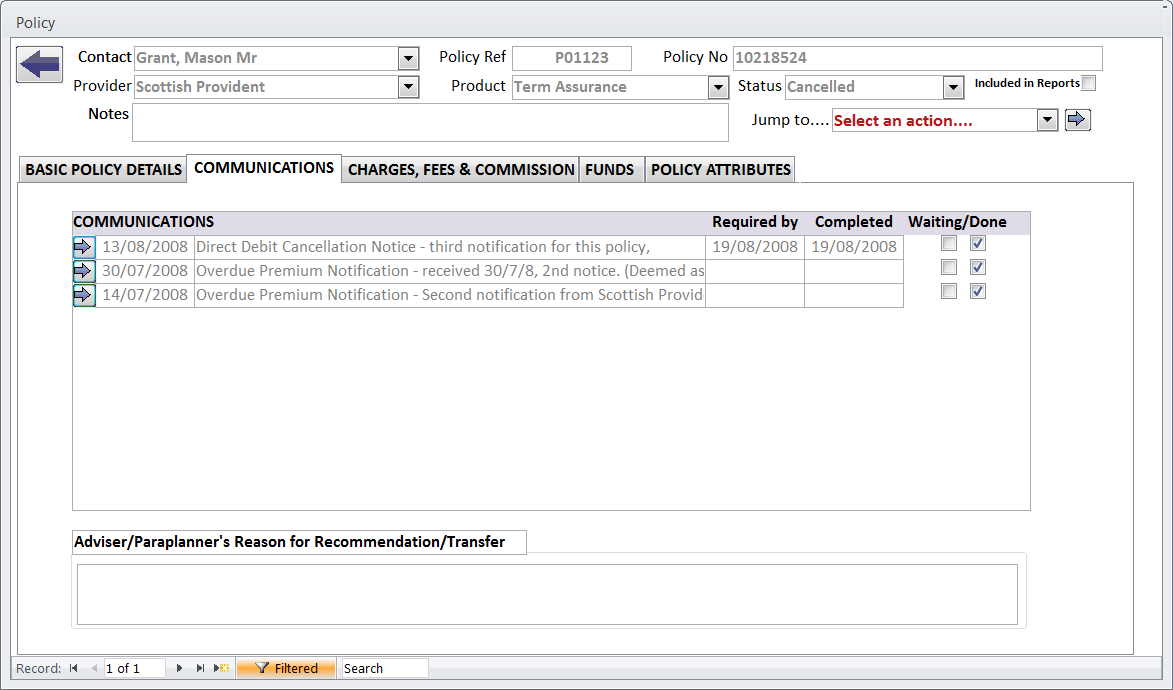
Task: Click the go arrow beside Jump to dropdown
Action: pos(1077,121)
